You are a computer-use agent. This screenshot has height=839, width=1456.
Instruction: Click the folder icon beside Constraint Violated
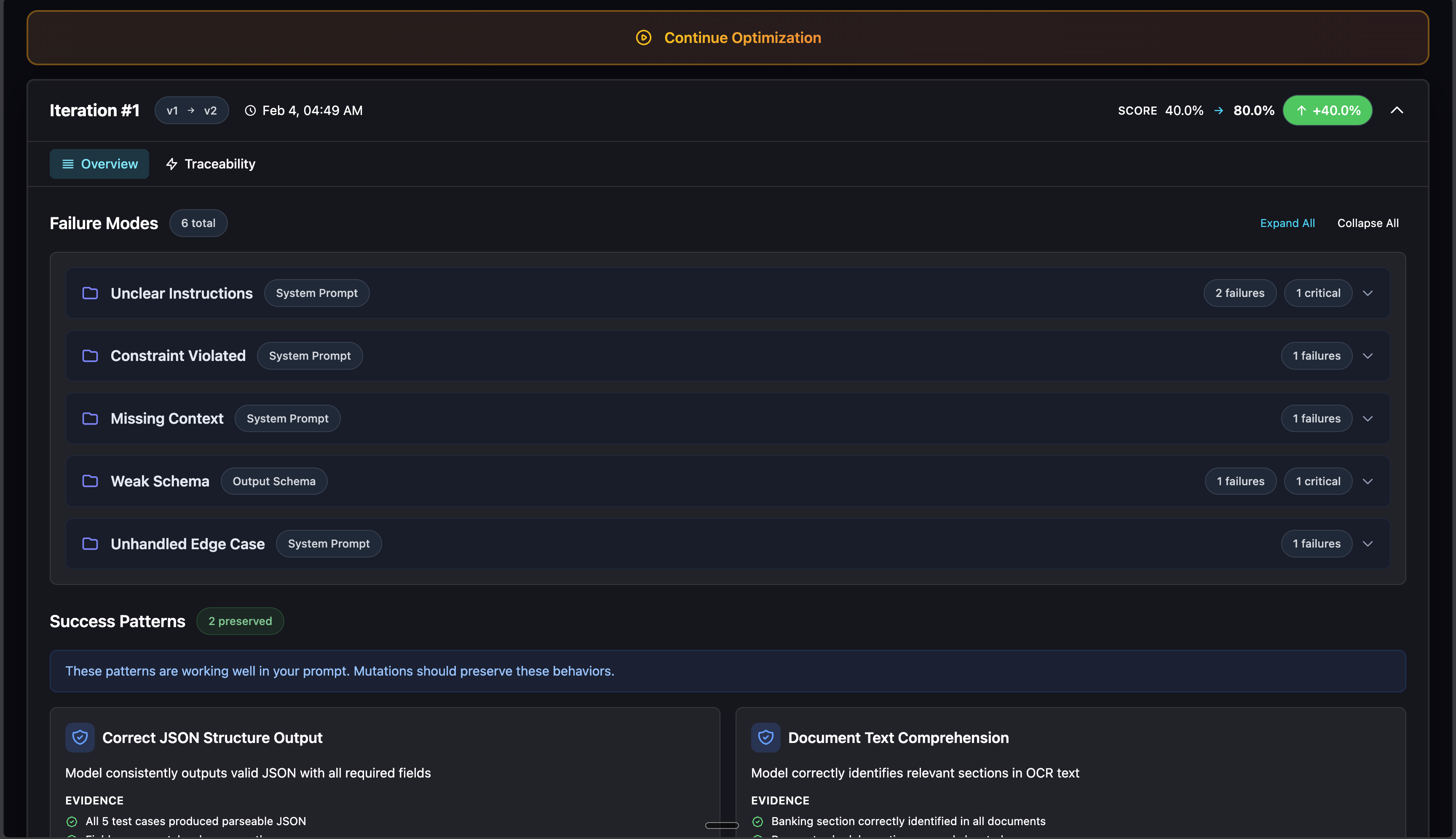[x=90, y=355]
